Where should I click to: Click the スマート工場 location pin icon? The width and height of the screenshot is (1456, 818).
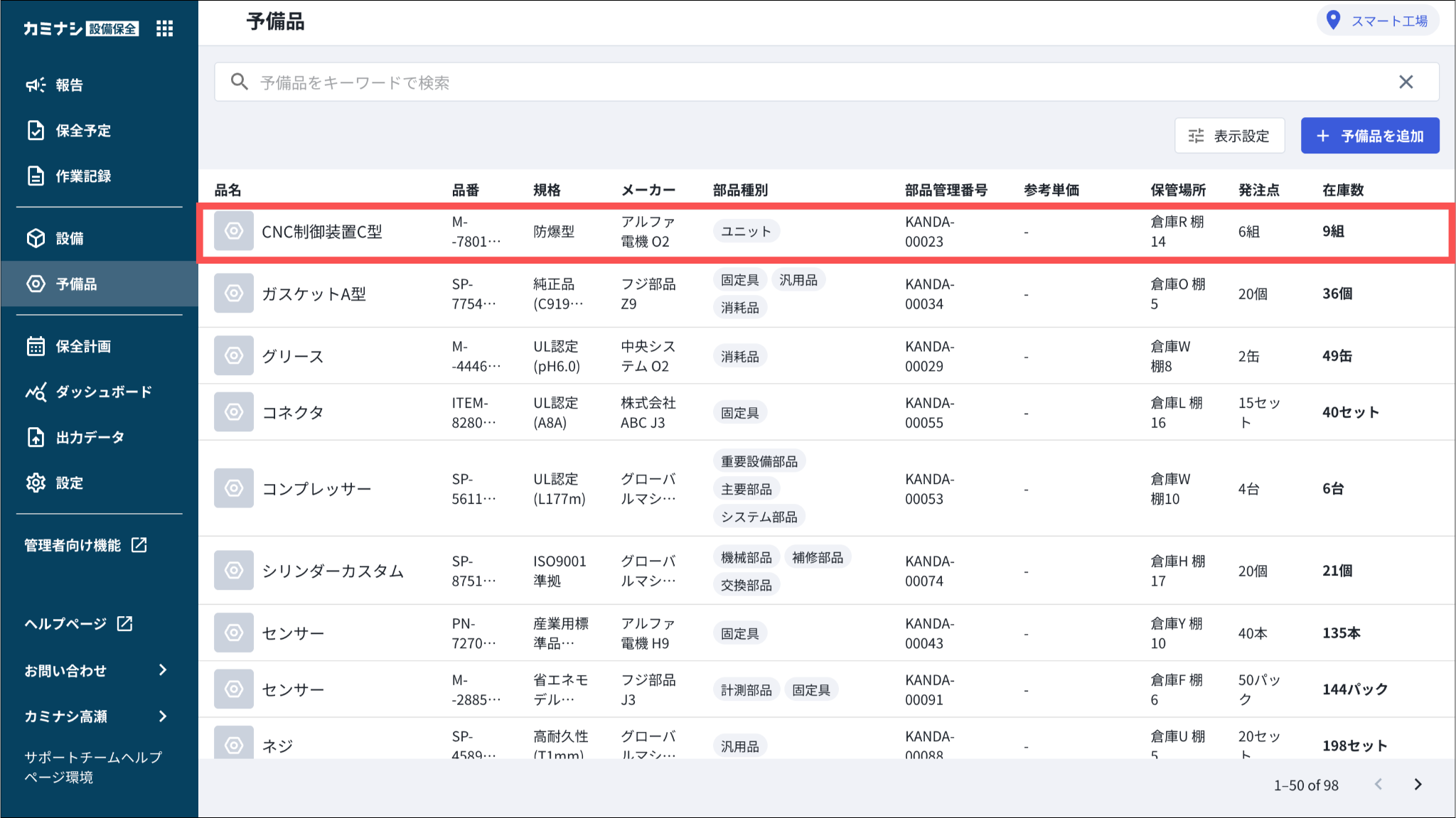[1334, 21]
